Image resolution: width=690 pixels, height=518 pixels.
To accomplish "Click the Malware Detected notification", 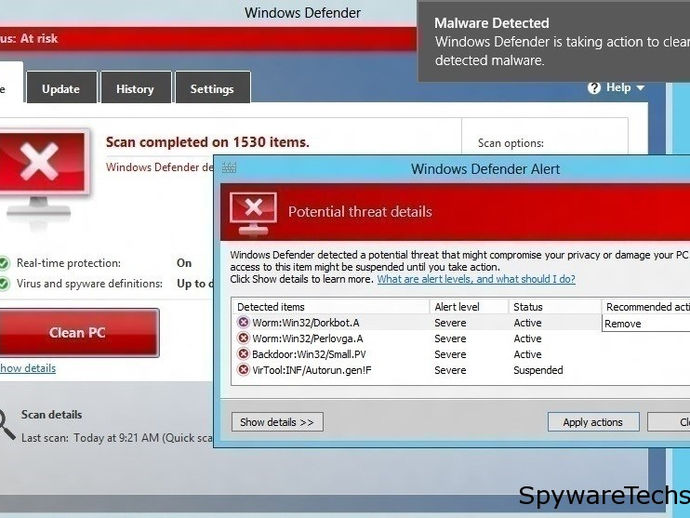I will 554,41.
